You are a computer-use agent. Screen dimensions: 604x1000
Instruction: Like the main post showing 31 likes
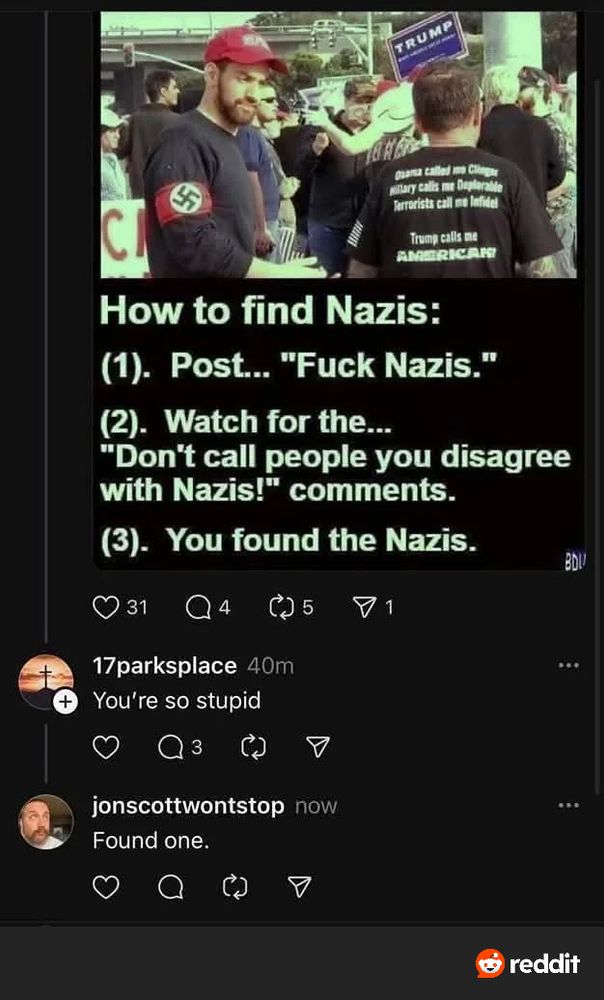point(104,606)
